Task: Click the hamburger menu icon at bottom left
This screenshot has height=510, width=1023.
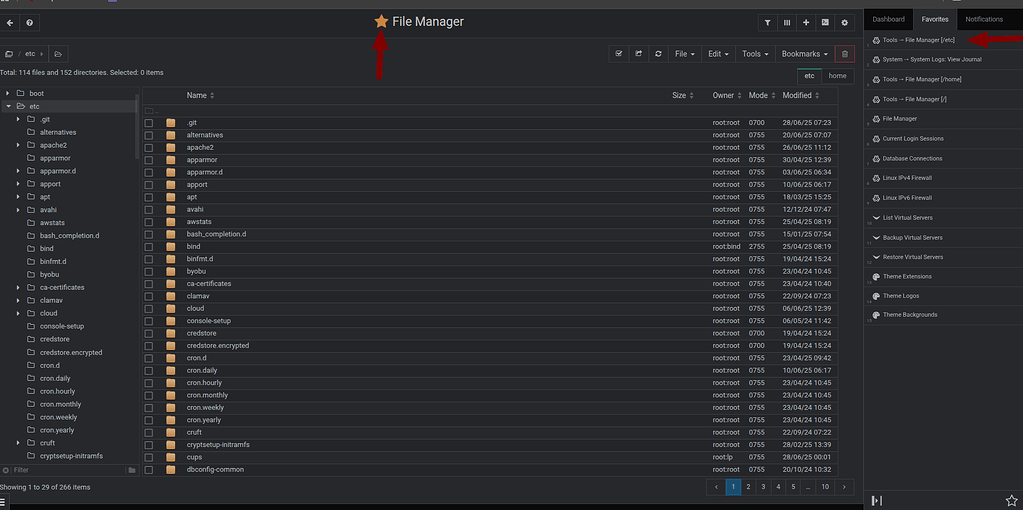Action: pos(3,502)
